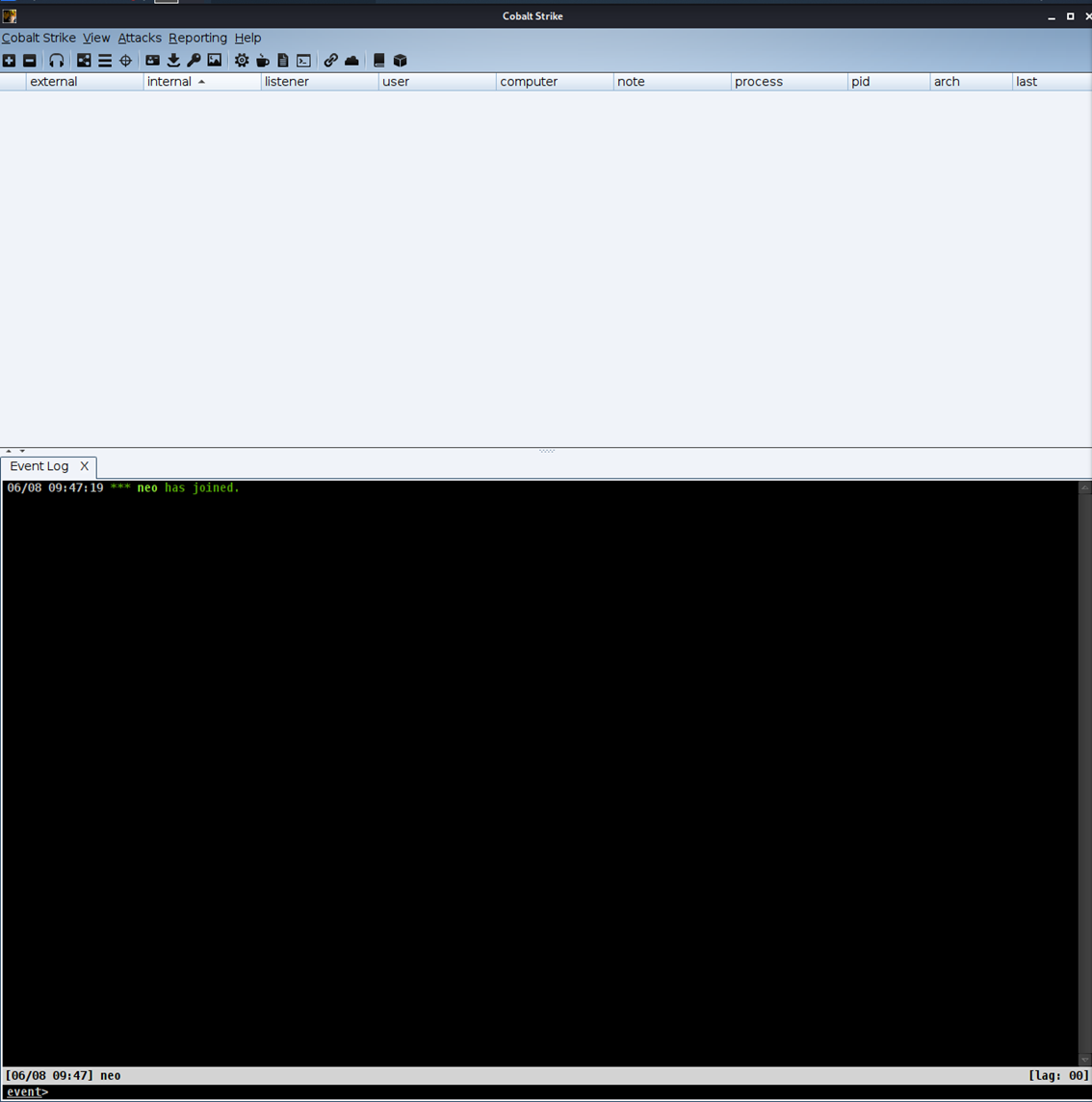The image size is (1092, 1102).
Task: Sort sessions by the internal column header
Action: (169, 82)
